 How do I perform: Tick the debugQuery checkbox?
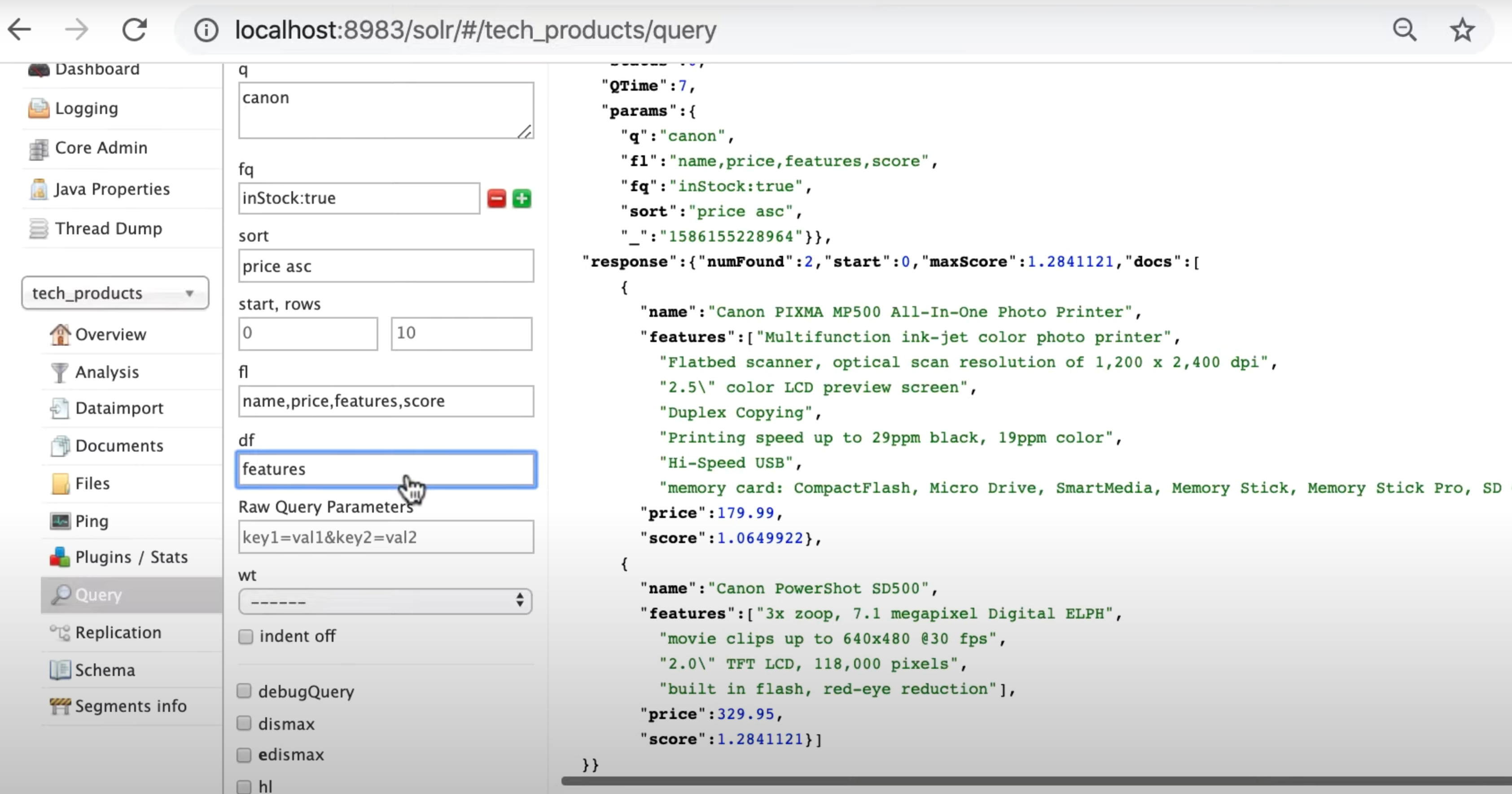click(x=244, y=691)
